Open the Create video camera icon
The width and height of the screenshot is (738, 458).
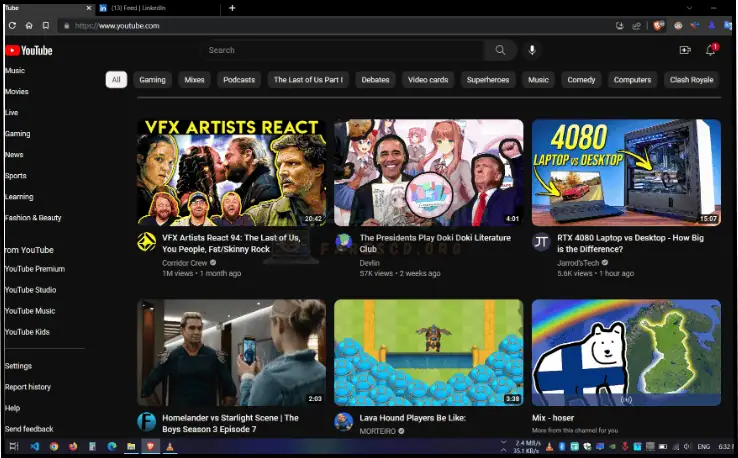(x=685, y=50)
